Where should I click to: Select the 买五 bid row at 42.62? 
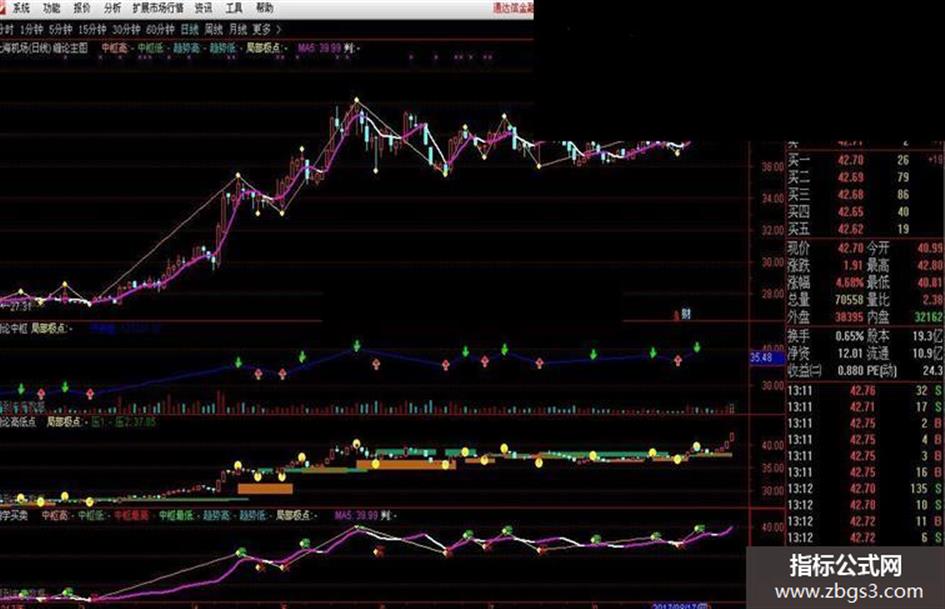point(865,229)
